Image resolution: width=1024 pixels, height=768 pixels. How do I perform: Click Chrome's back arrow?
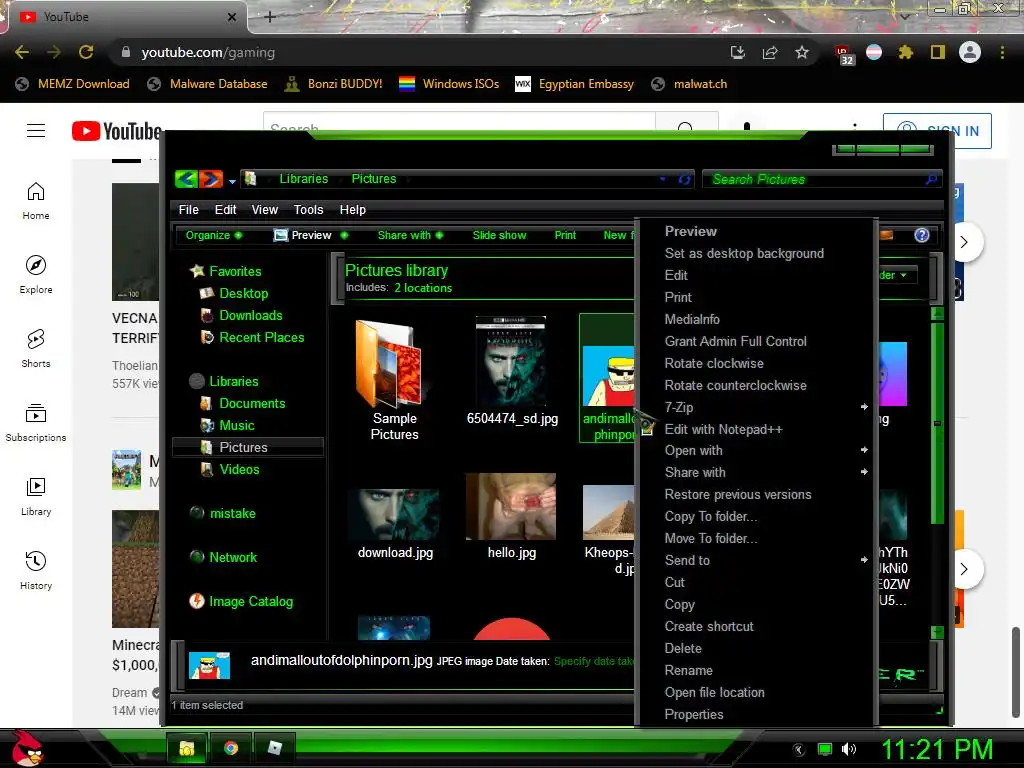(x=22, y=52)
